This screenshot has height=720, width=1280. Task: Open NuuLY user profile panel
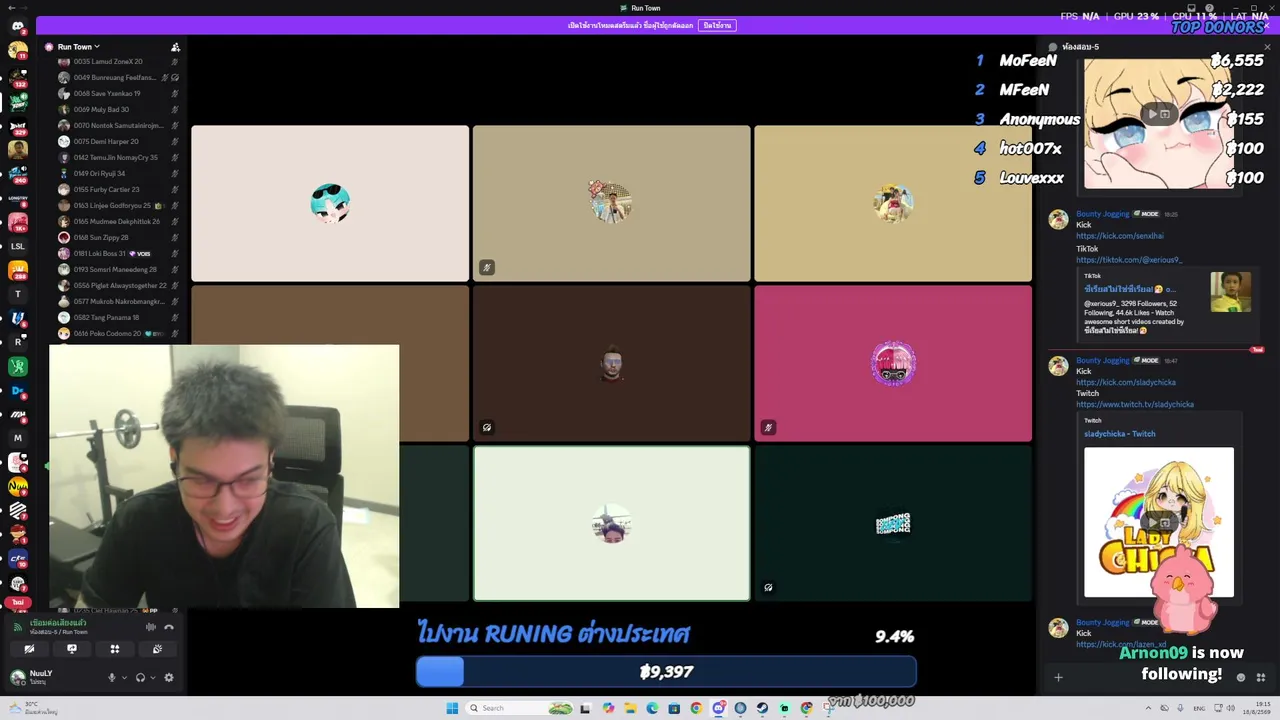[33, 677]
